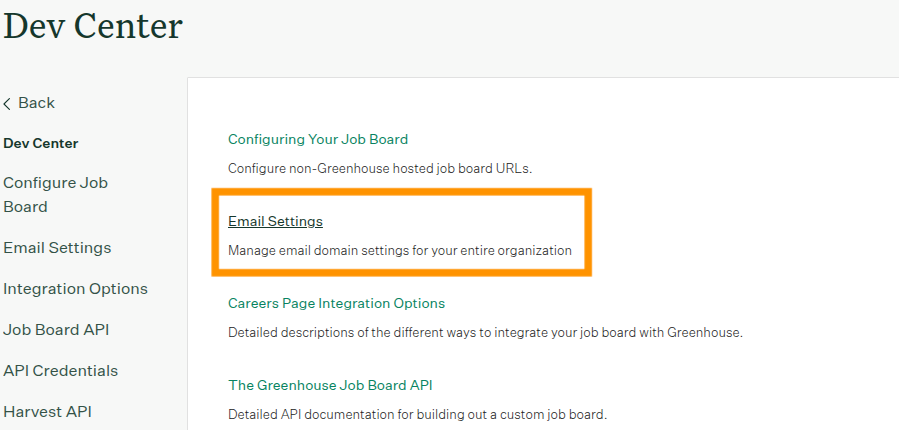The height and width of the screenshot is (430, 899).
Task: Open Email Settings from left sidebar
Action: [57, 247]
